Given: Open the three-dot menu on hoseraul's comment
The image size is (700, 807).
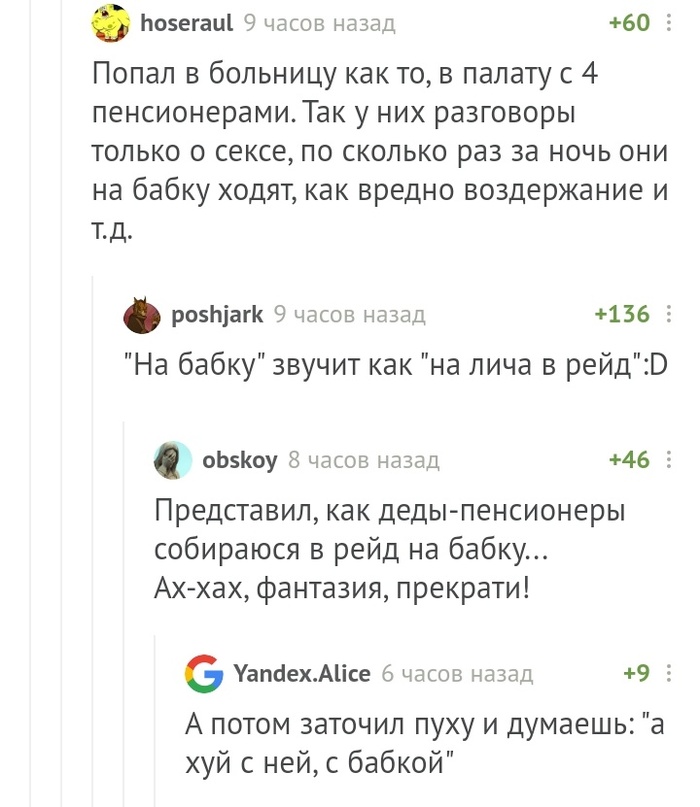Looking at the screenshot, I should [x=669, y=23].
